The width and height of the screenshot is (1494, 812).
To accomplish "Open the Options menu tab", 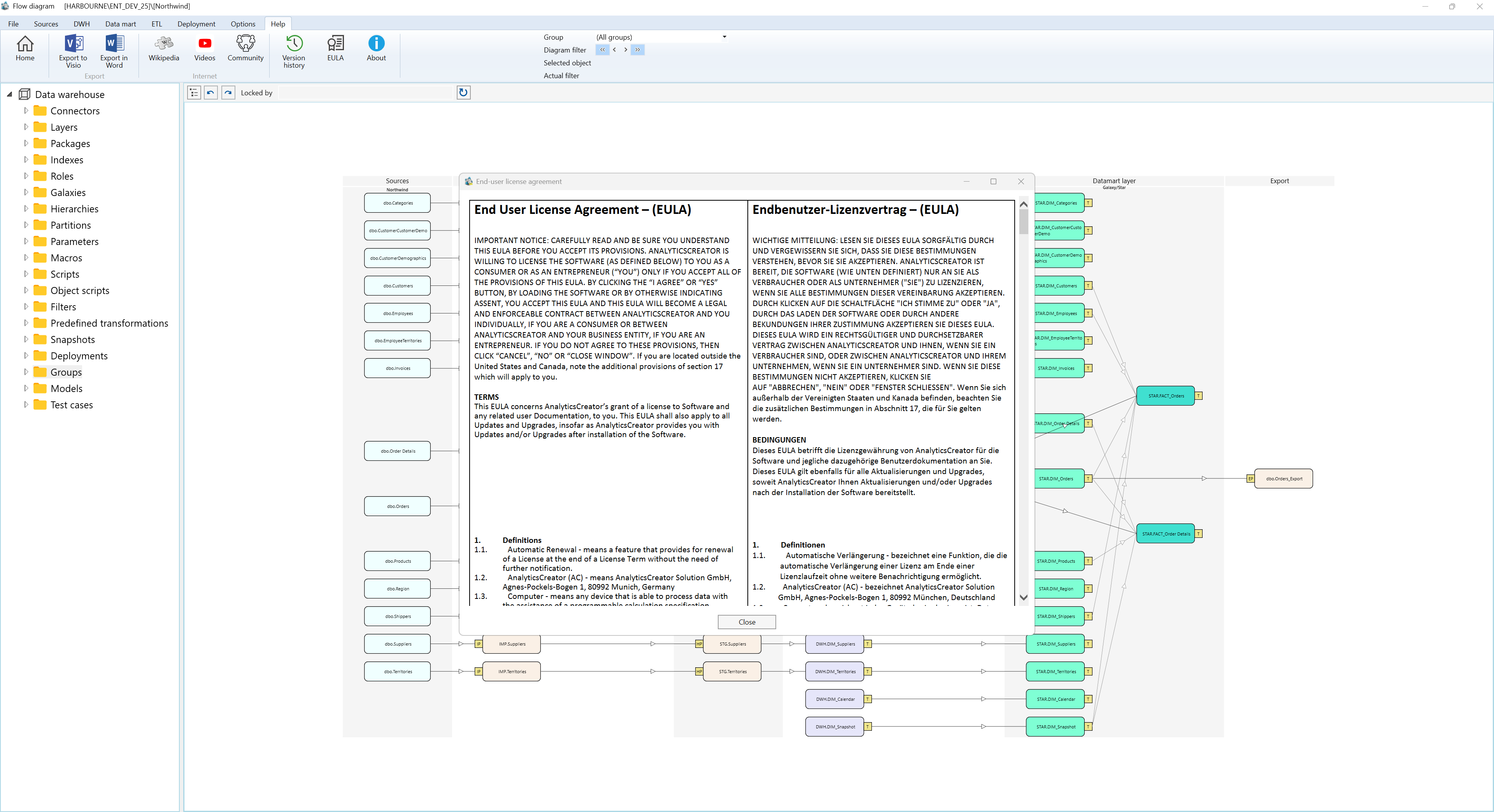I will coord(243,24).
